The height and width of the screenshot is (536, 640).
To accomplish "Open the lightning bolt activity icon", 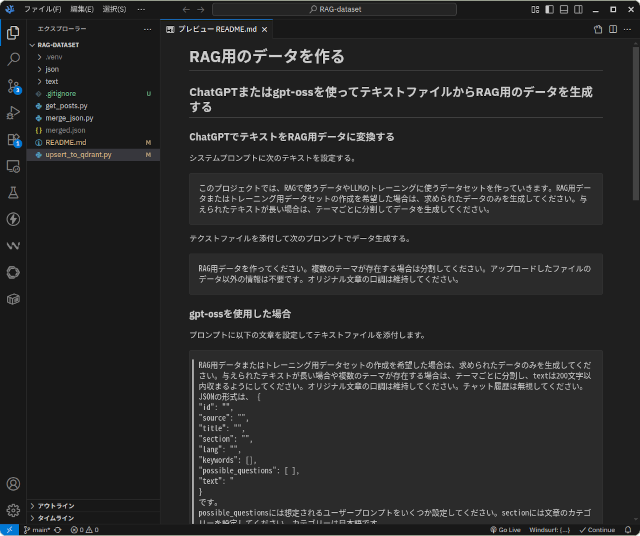I will click(13, 219).
